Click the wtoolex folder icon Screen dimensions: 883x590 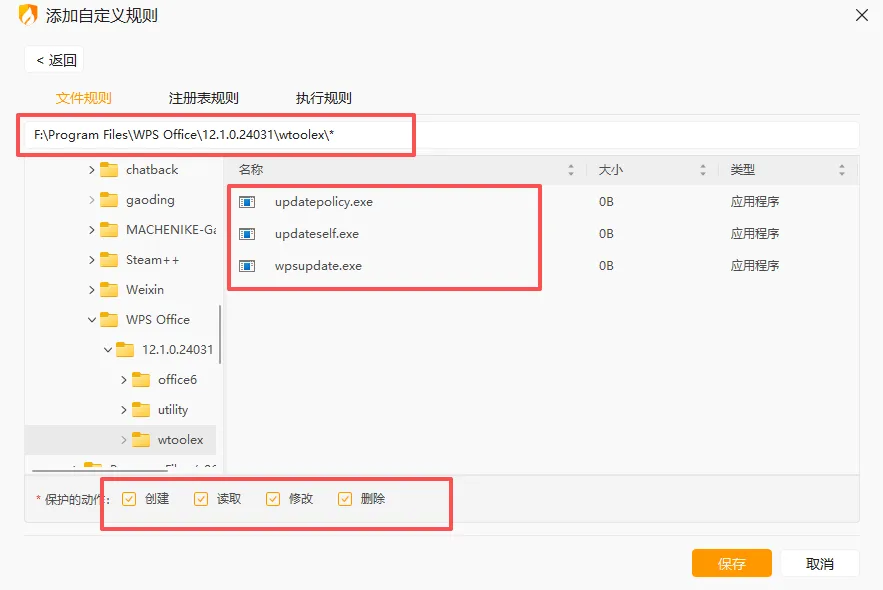pyautogui.click(x=141, y=440)
